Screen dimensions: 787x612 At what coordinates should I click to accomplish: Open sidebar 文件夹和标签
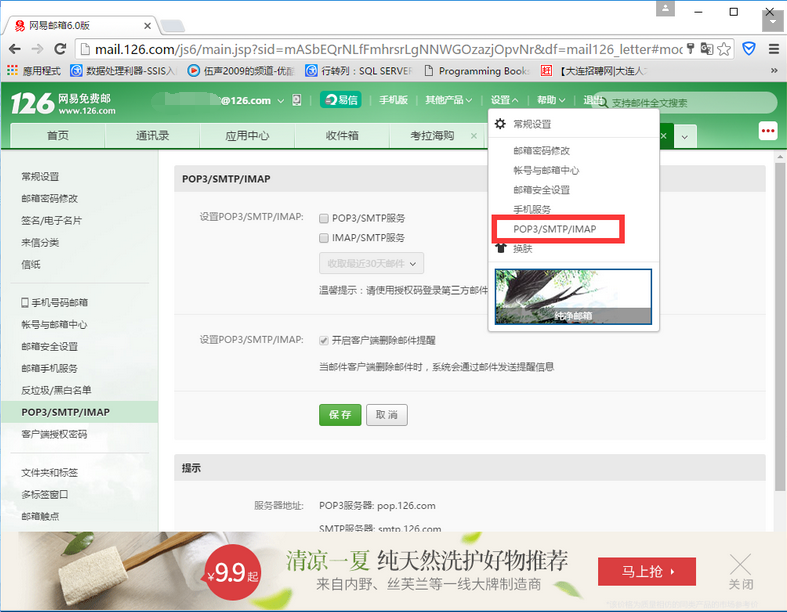tap(50, 472)
